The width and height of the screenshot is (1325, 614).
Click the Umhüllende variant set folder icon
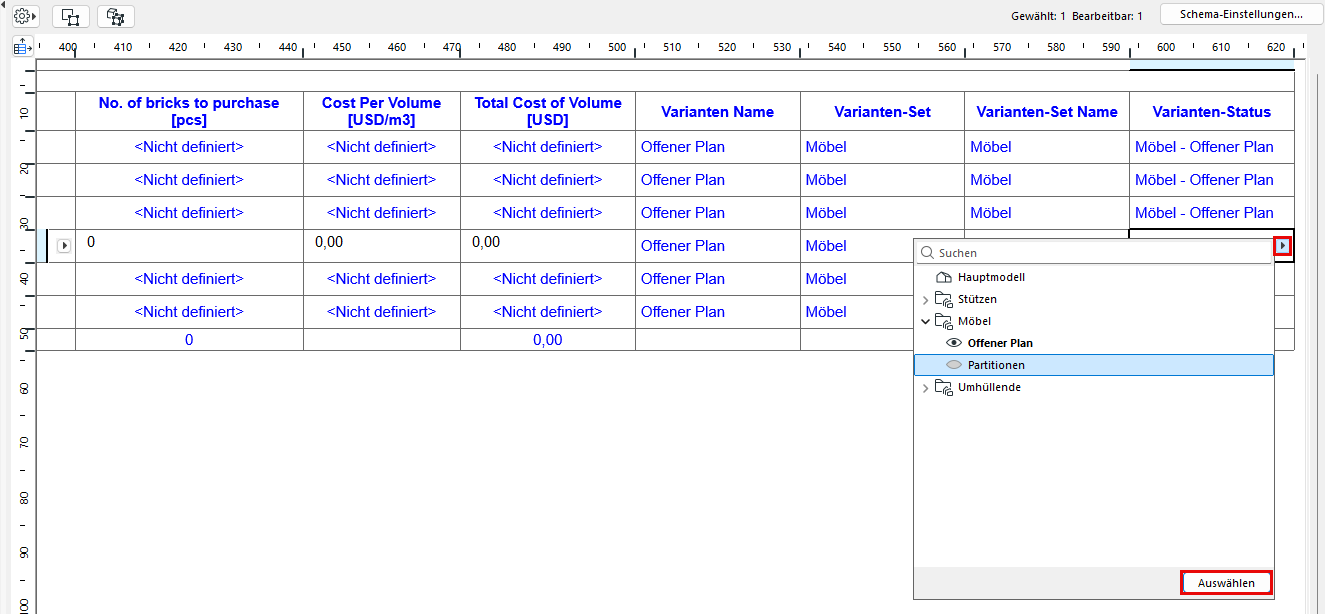click(944, 387)
